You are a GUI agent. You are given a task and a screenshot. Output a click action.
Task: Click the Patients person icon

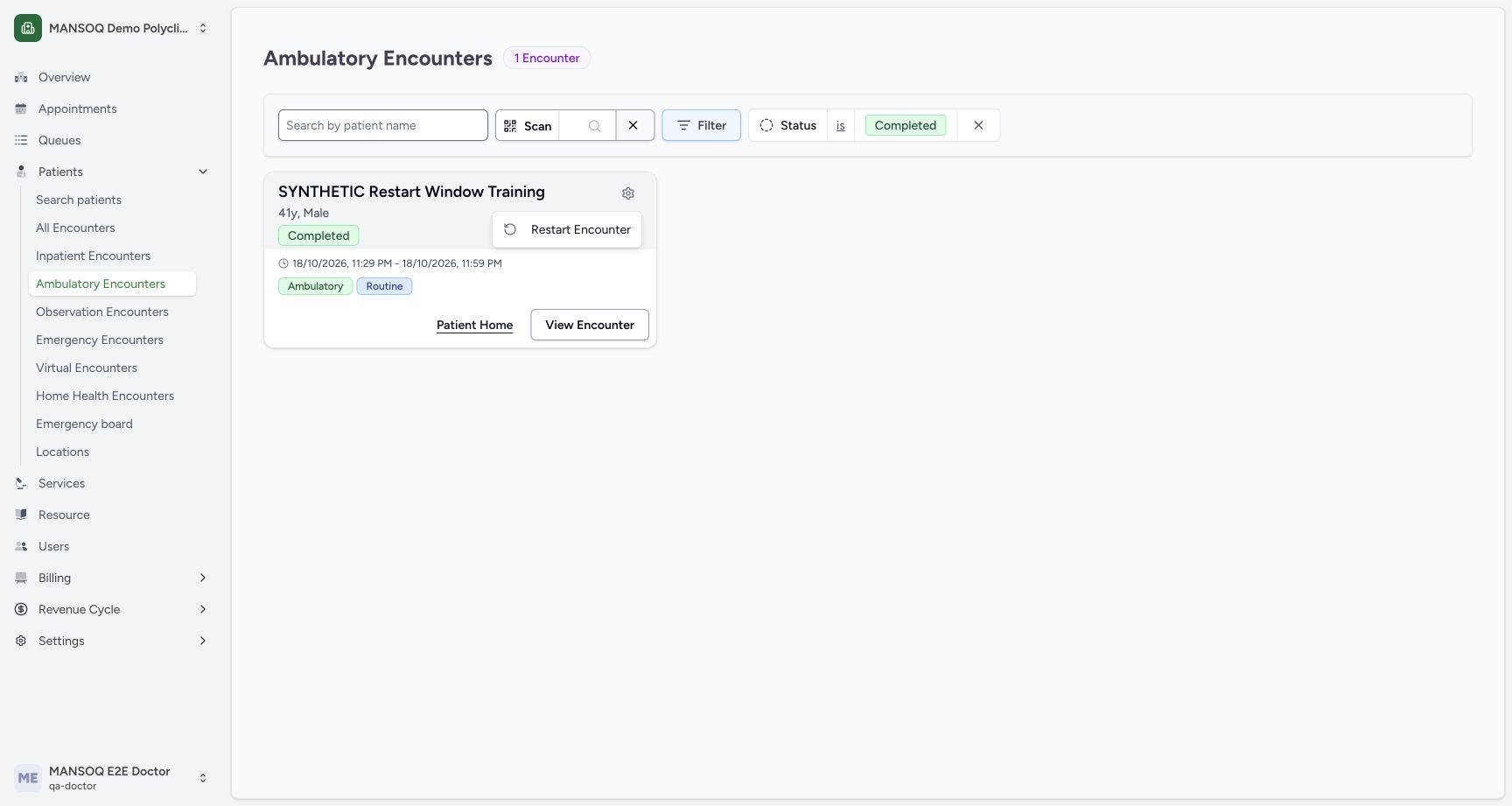[x=21, y=172]
